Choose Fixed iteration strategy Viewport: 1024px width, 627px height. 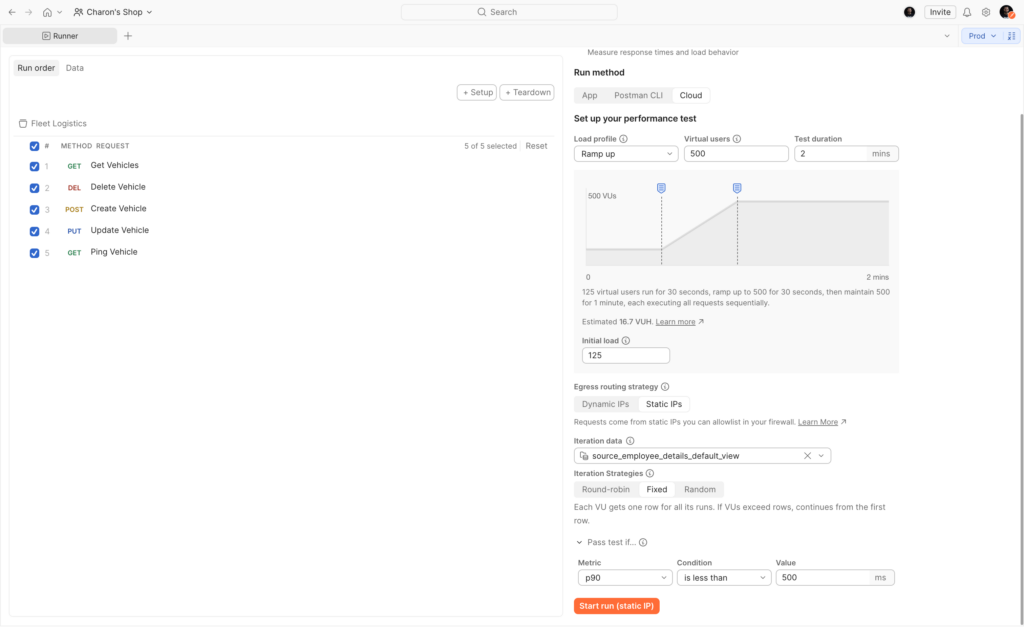point(656,489)
